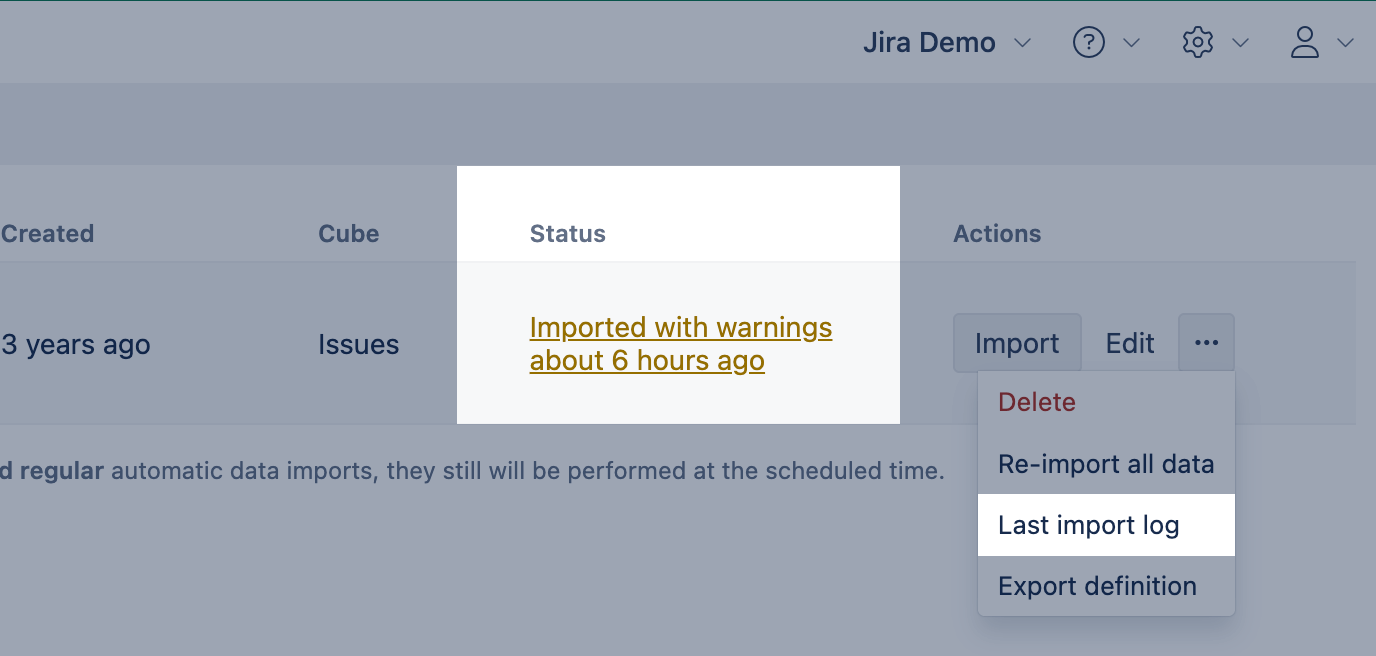
Task: Open Last import log from menu
Action: coord(1089,525)
